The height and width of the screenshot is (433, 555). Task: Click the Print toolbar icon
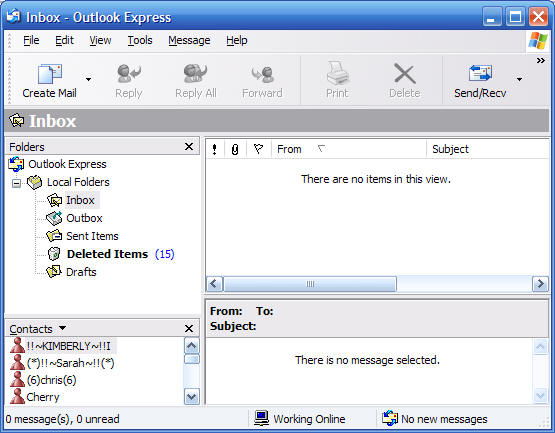337,73
